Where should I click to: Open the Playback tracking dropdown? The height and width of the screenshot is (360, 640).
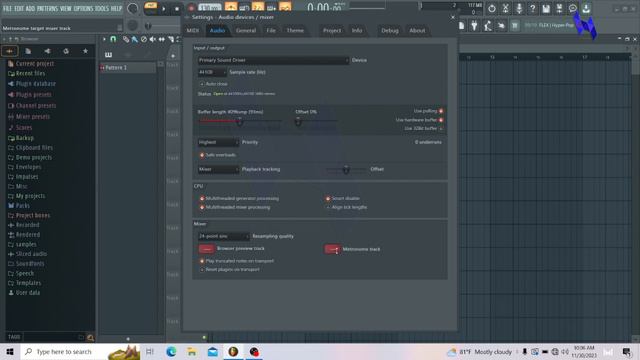pos(218,169)
